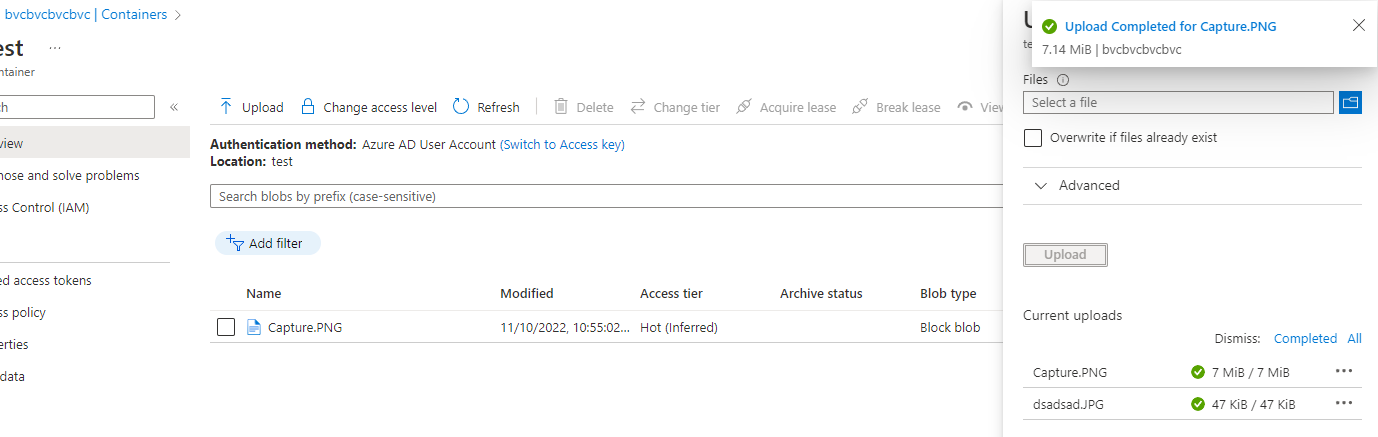Click the breadcrumb chevron after Containers

[x=177, y=15]
